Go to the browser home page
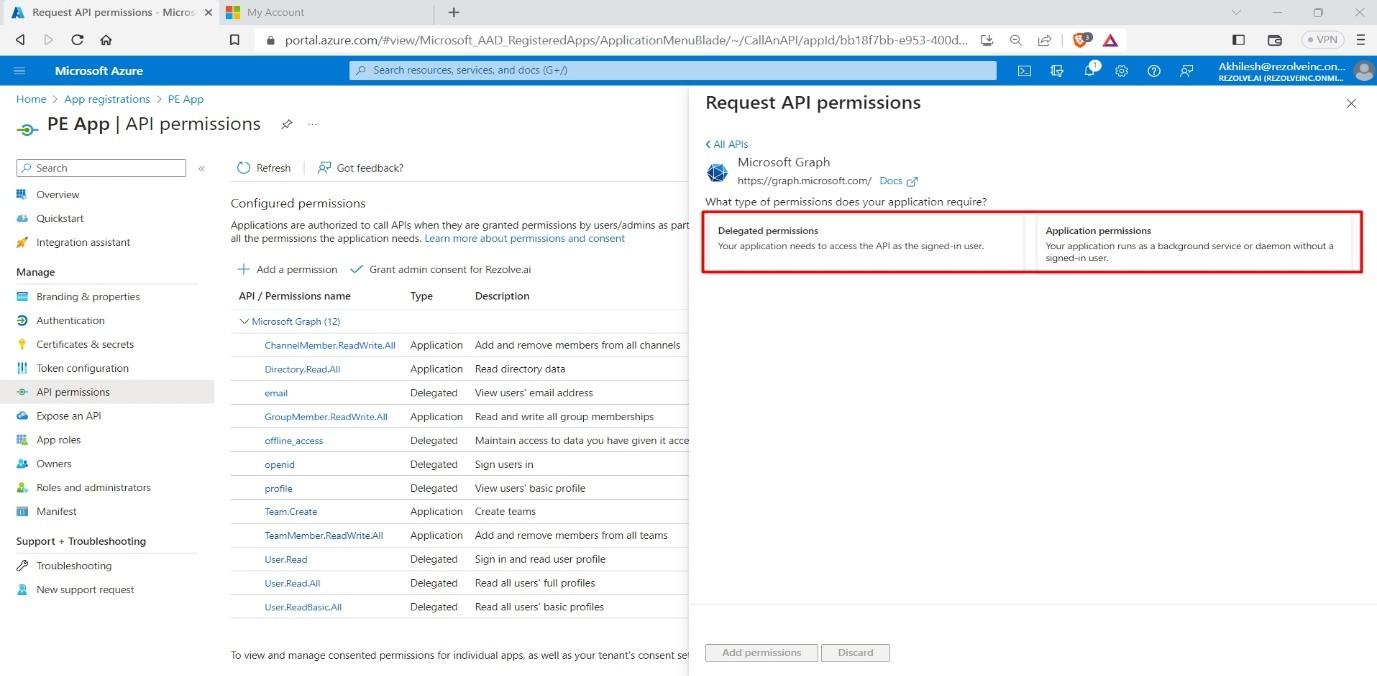 pos(106,40)
